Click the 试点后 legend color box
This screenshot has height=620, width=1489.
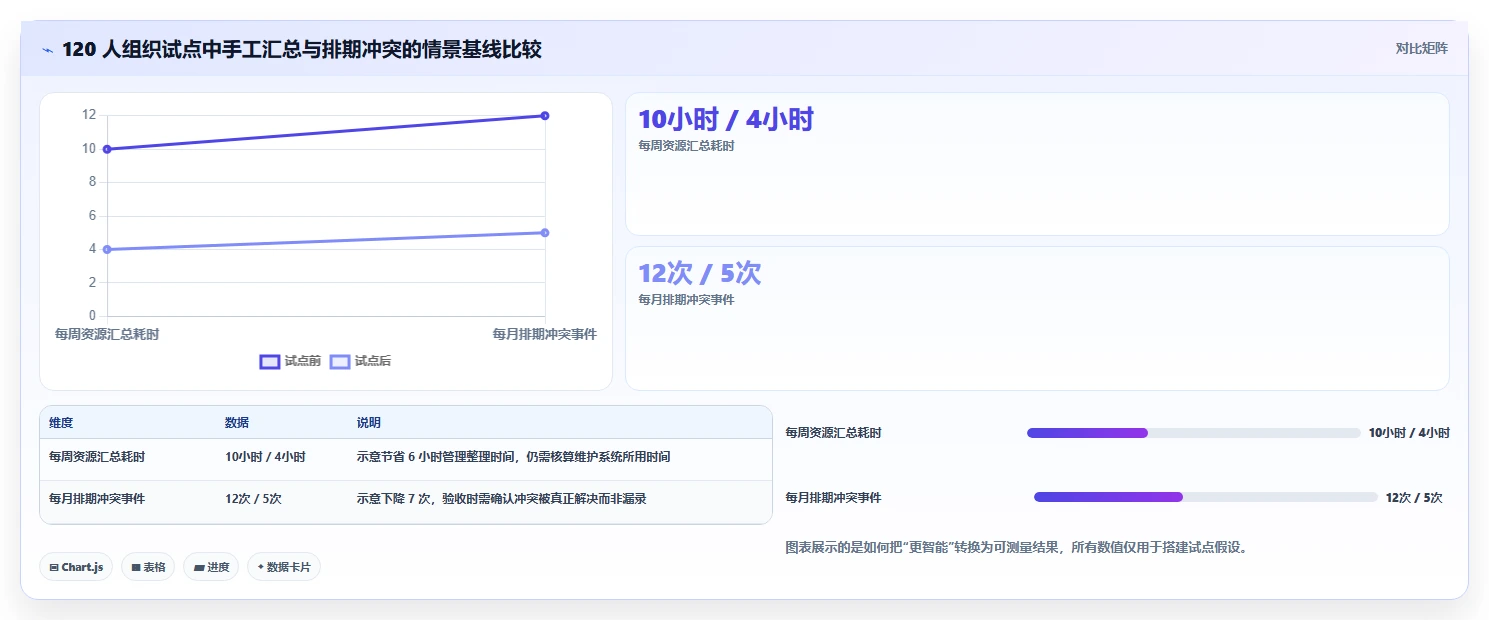click(x=340, y=361)
